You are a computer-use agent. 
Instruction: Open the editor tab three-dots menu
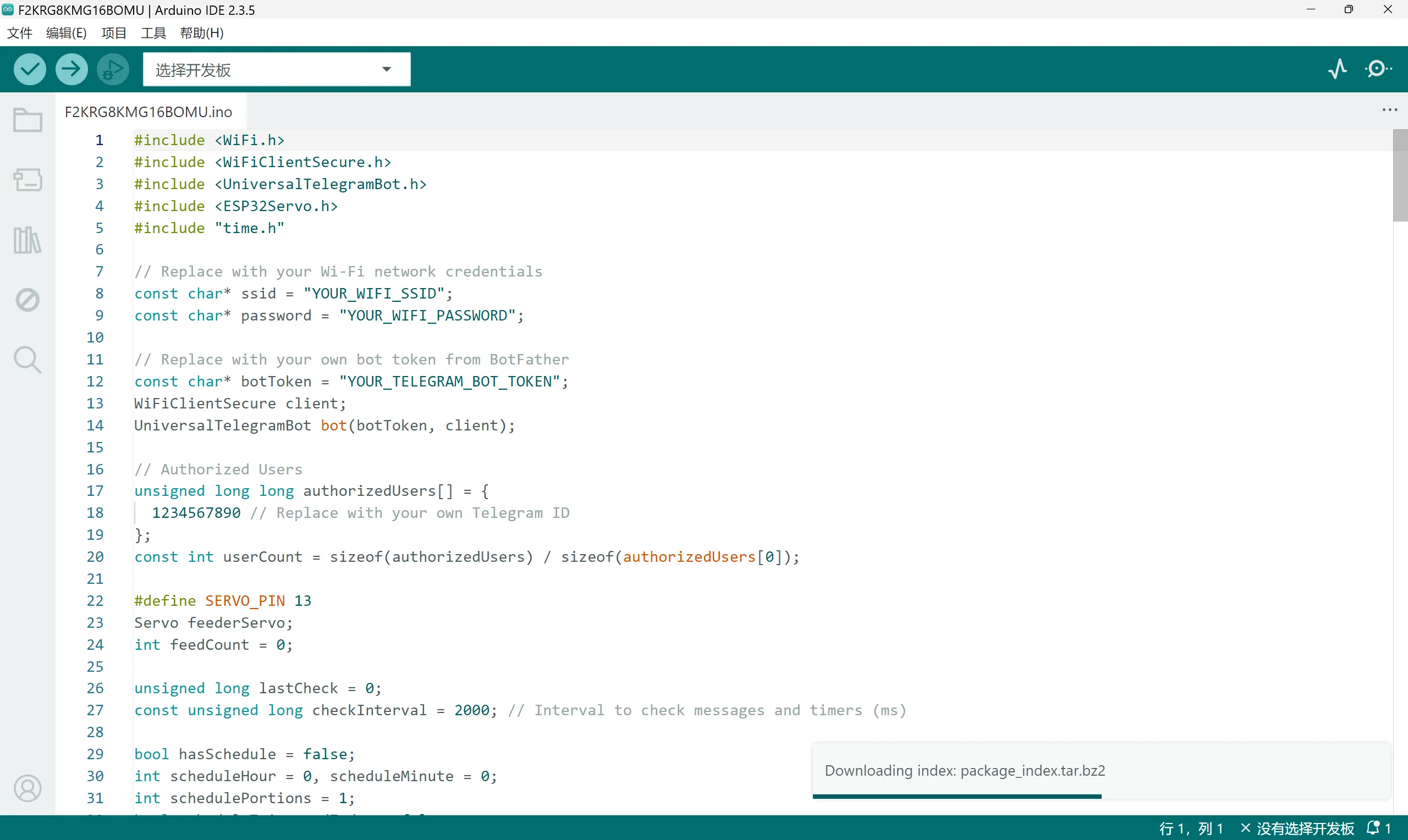(1389, 110)
